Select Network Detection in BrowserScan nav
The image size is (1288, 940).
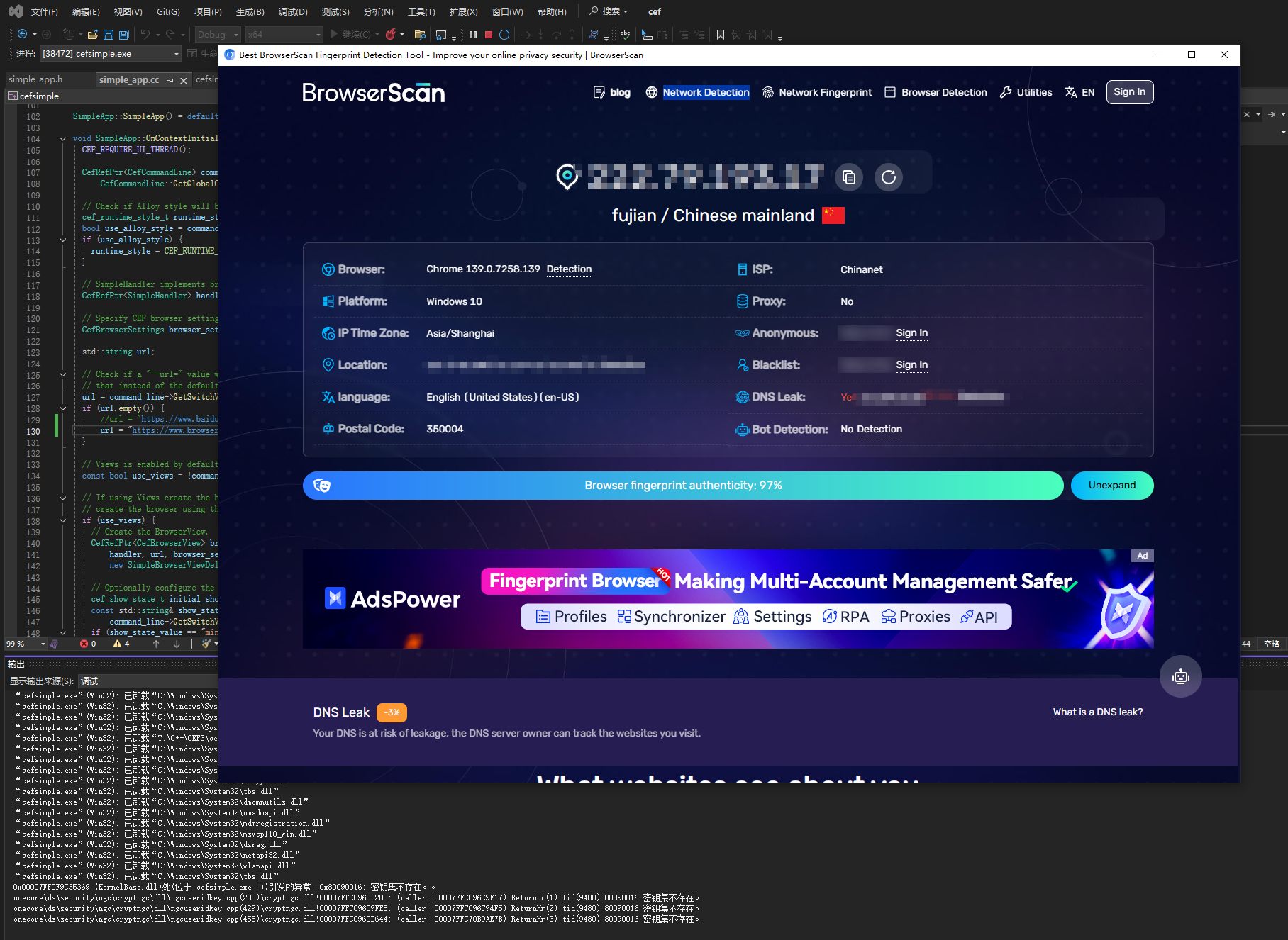(697, 92)
